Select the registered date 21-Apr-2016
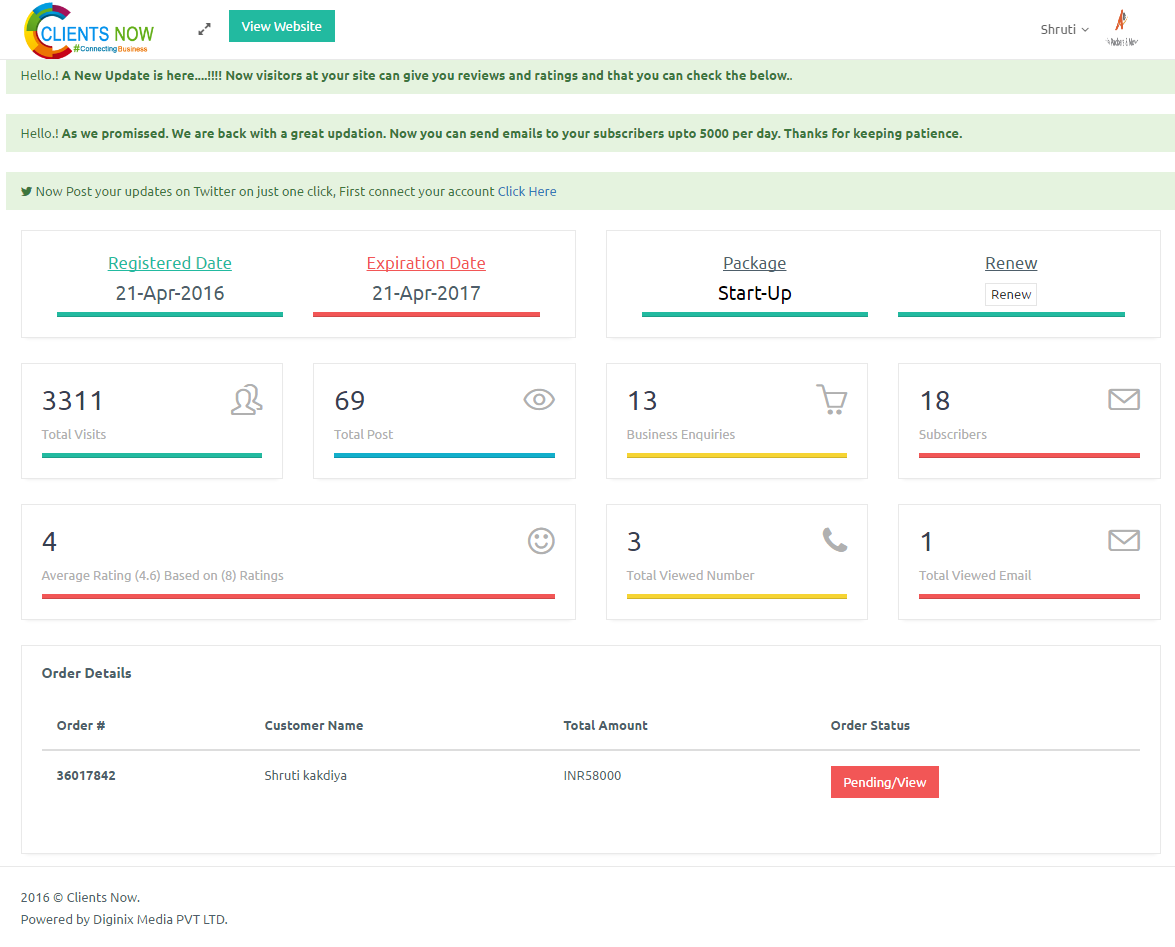The width and height of the screenshot is (1175, 947). [x=170, y=293]
